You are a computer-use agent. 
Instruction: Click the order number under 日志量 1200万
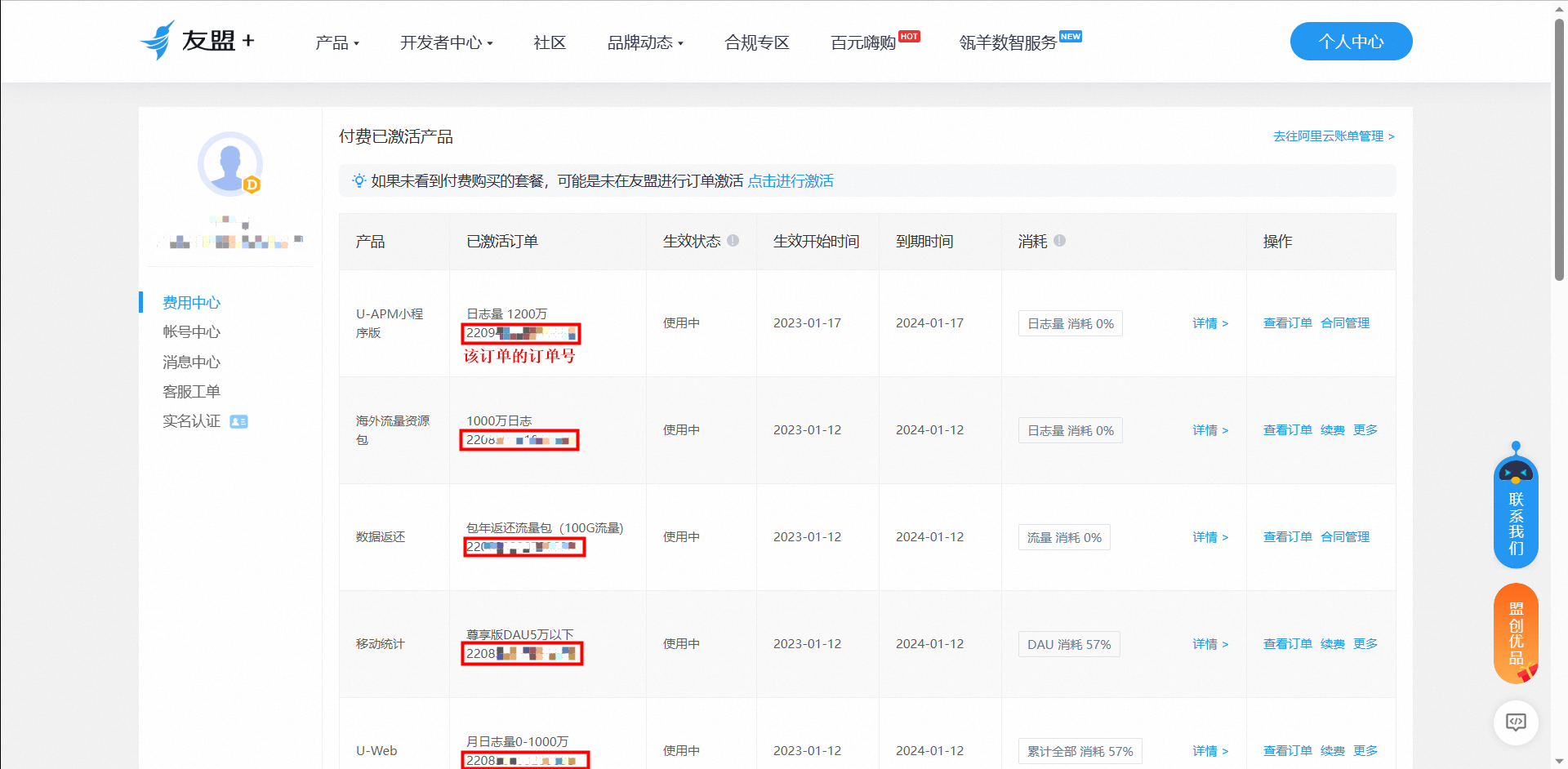[x=521, y=333]
